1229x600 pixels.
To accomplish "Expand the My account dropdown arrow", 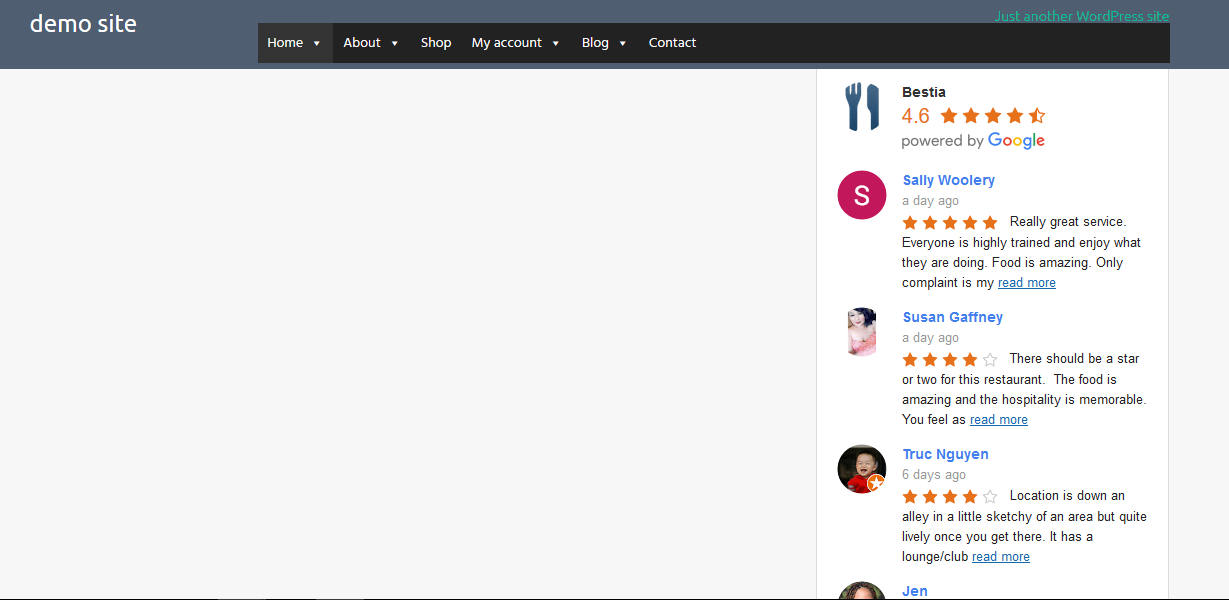I will (x=556, y=43).
